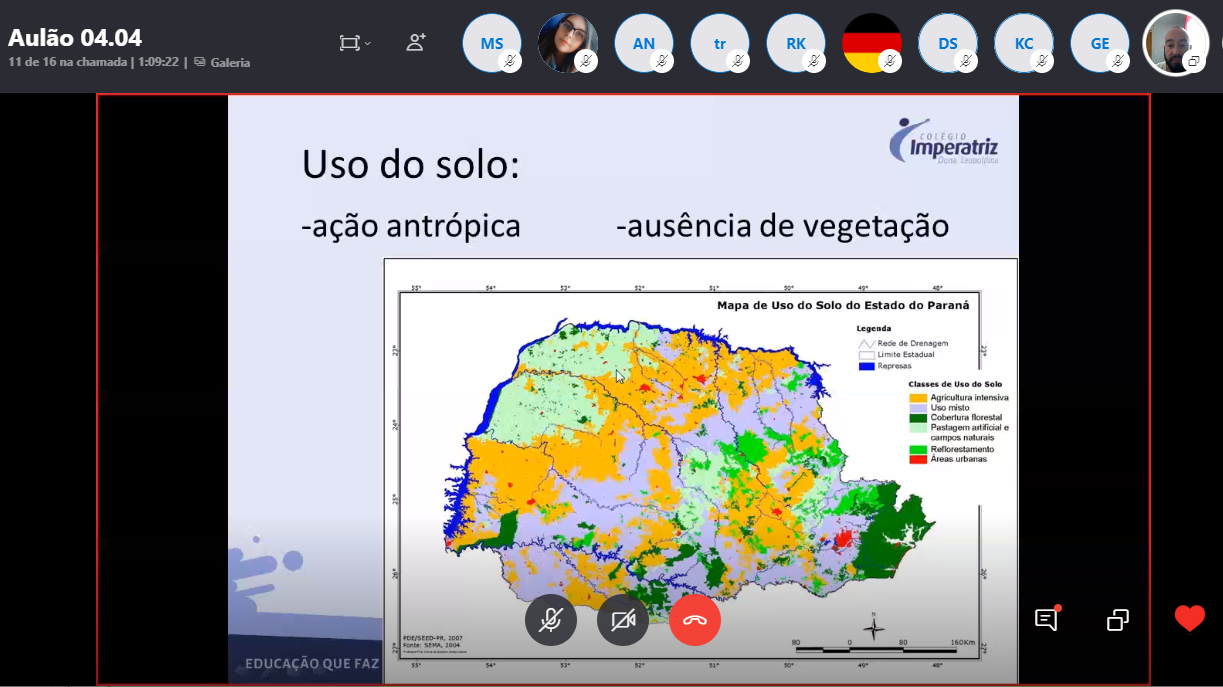The height and width of the screenshot is (687, 1223).
Task: Click the orange Agricultura intensiva legend swatch
Action: (917, 397)
